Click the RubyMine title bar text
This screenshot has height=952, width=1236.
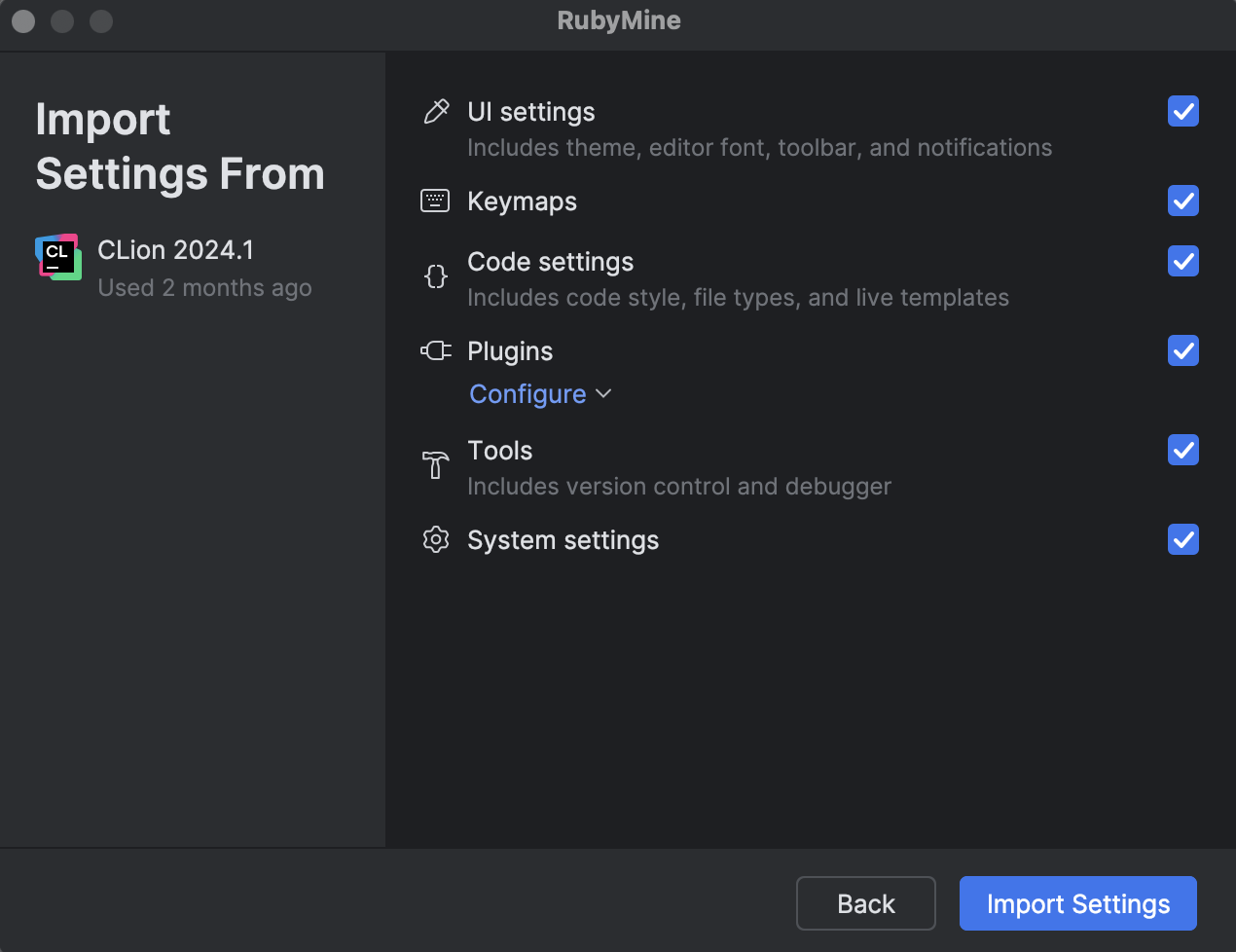(618, 20)
